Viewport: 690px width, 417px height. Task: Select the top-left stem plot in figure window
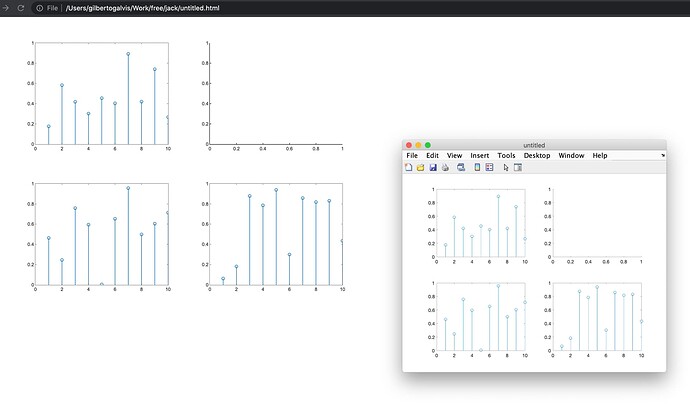click(481, 223)
